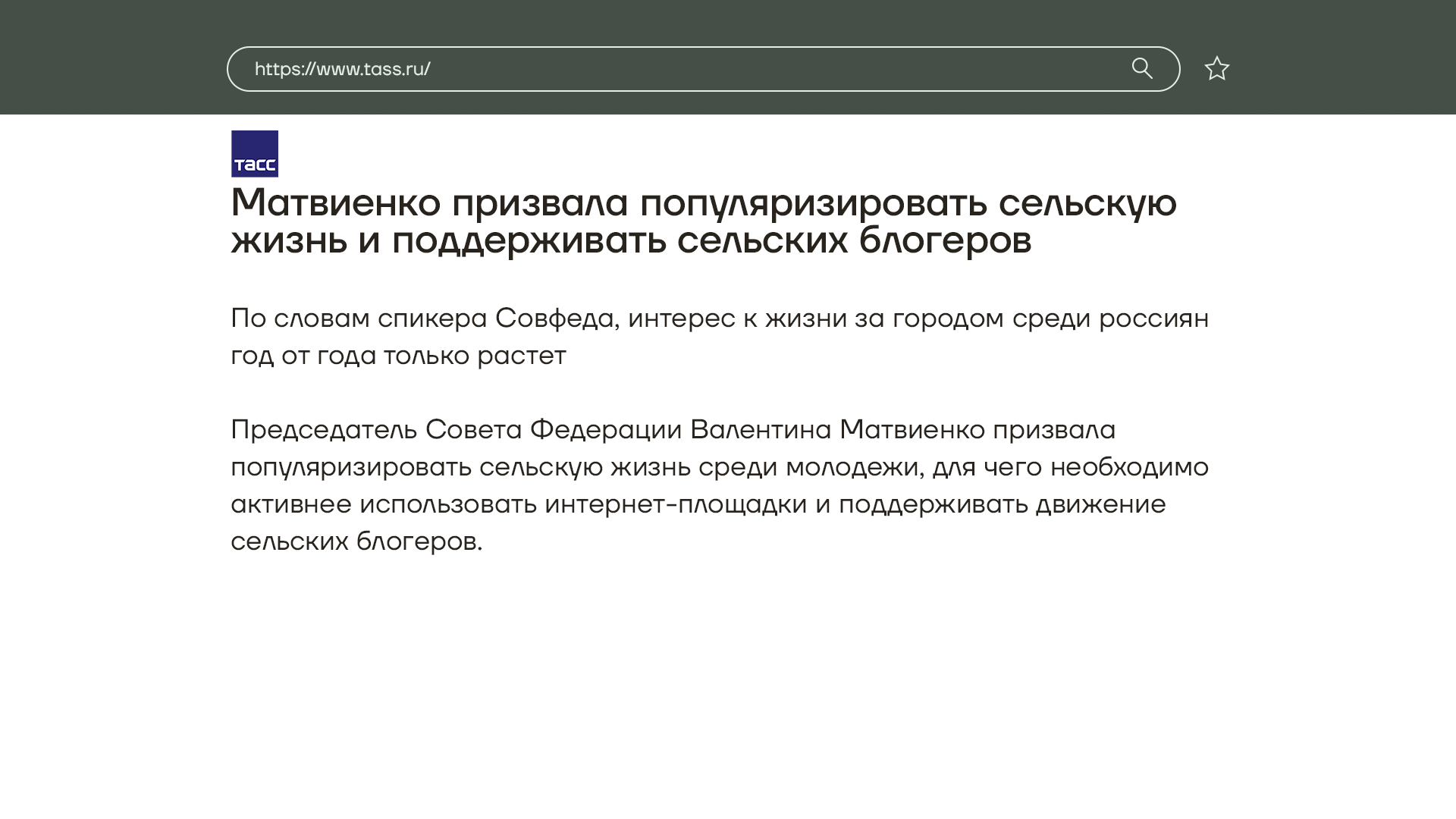Bookmark the page with the star icon
Viewport: 1456px width, 819px height.
coord(1216,68)
